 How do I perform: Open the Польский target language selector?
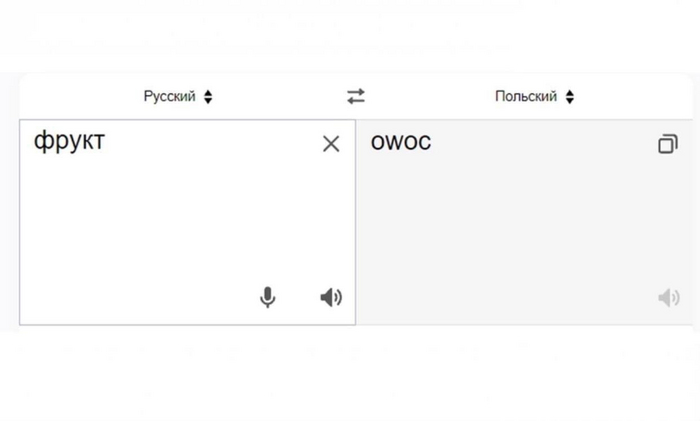pos(534,97)
